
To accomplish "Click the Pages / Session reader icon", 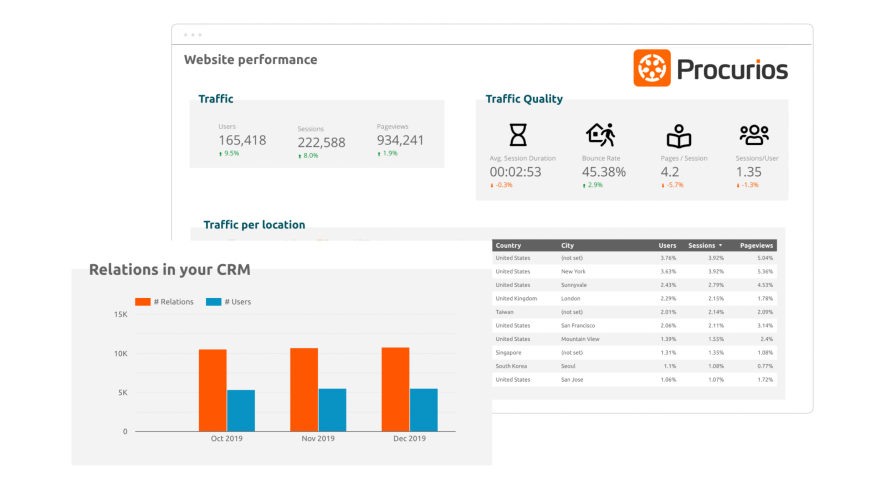I will [x=679, y=136].
